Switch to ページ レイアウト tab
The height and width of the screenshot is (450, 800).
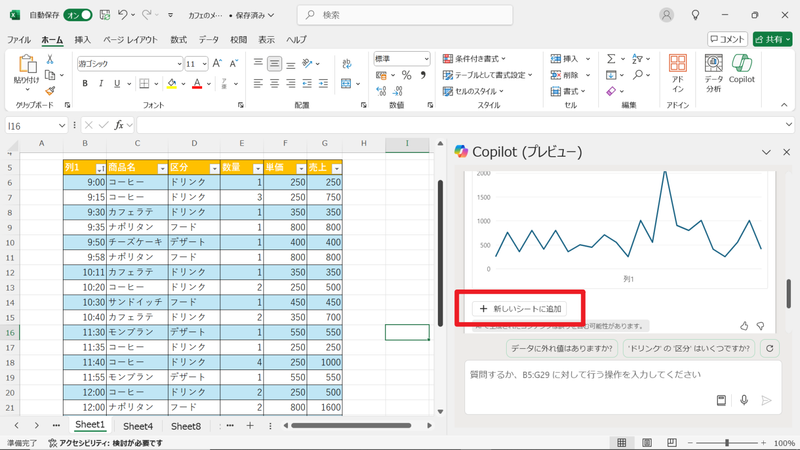click(131, 40)
